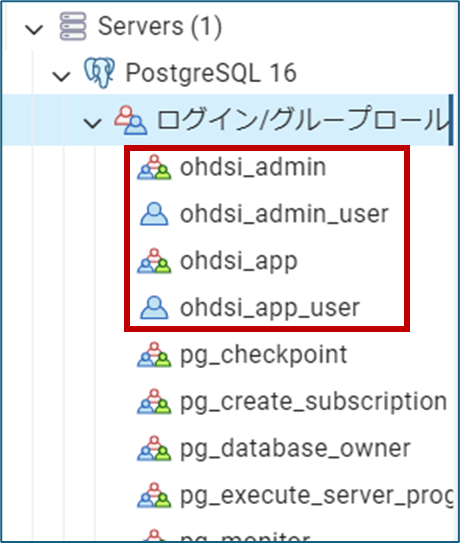This screenshot has width=460, height=543.
Task: Click the ohdsi_admin_user login role icon
Action: coord(154,214)
